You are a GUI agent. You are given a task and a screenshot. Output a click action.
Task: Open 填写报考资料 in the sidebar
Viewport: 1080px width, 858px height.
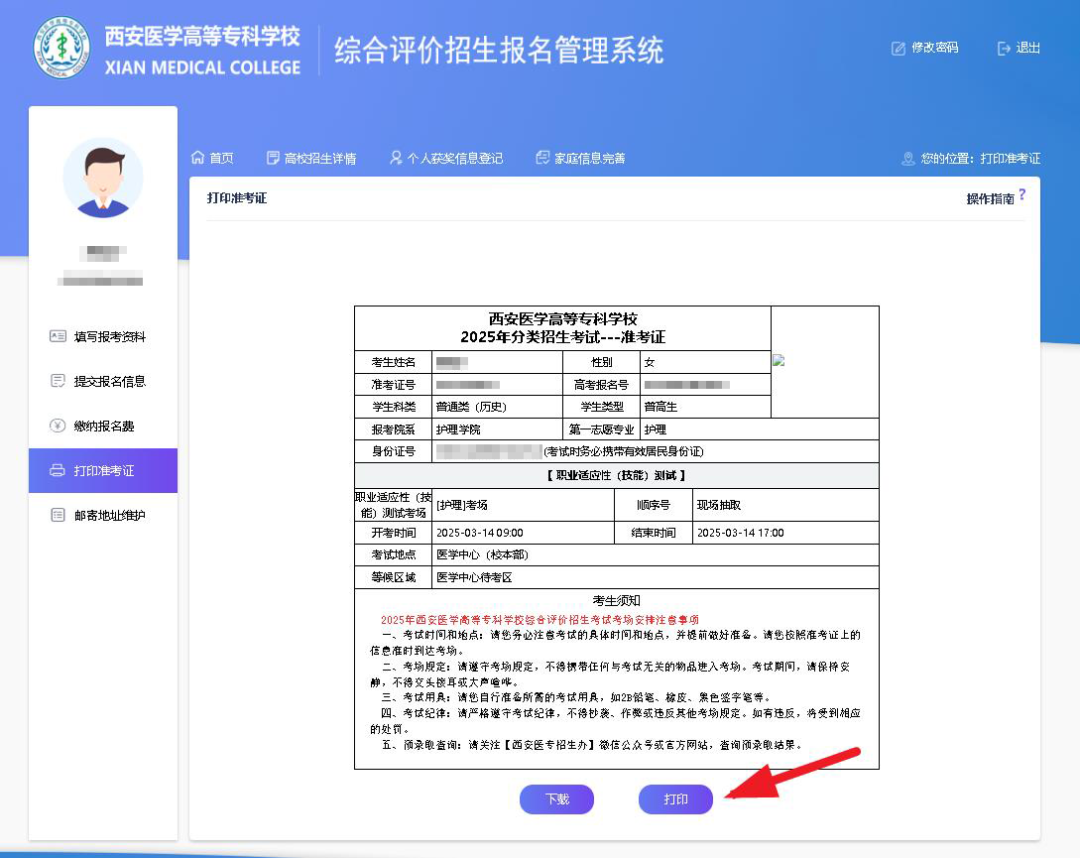(x=109, y=337)
